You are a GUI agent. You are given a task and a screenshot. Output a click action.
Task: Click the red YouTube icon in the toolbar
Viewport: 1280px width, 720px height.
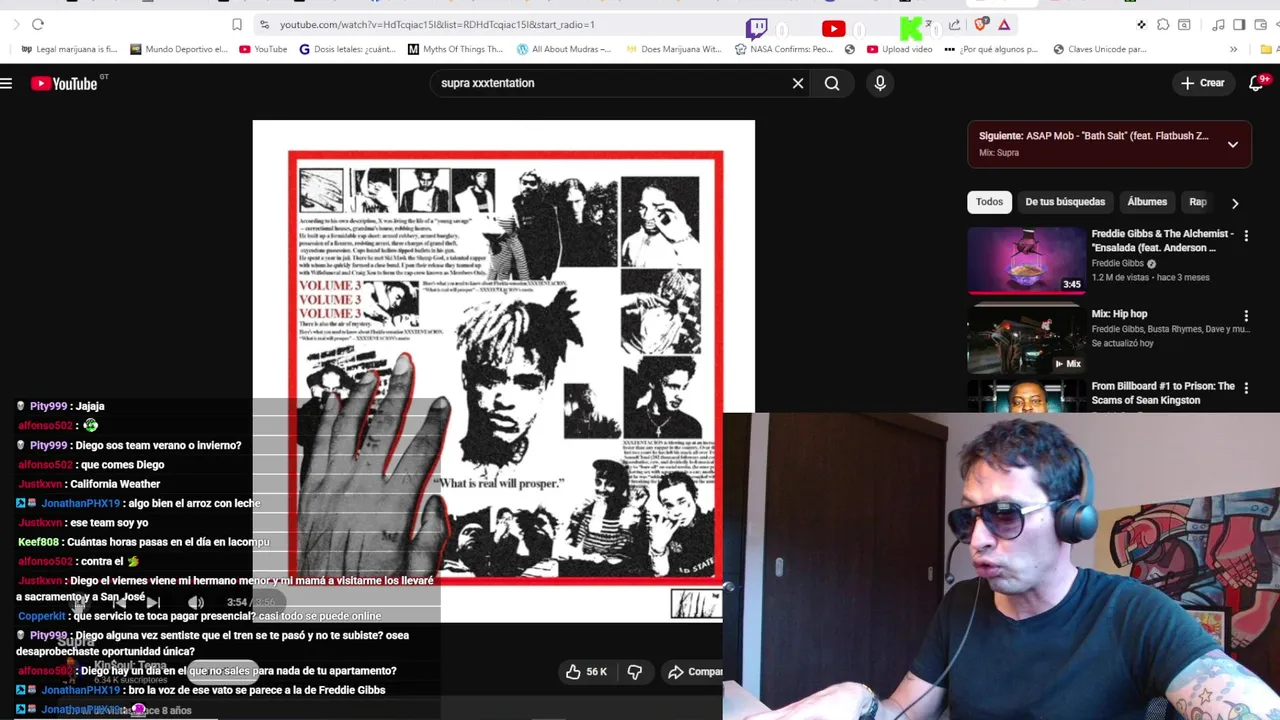click(x=833, y=29)
